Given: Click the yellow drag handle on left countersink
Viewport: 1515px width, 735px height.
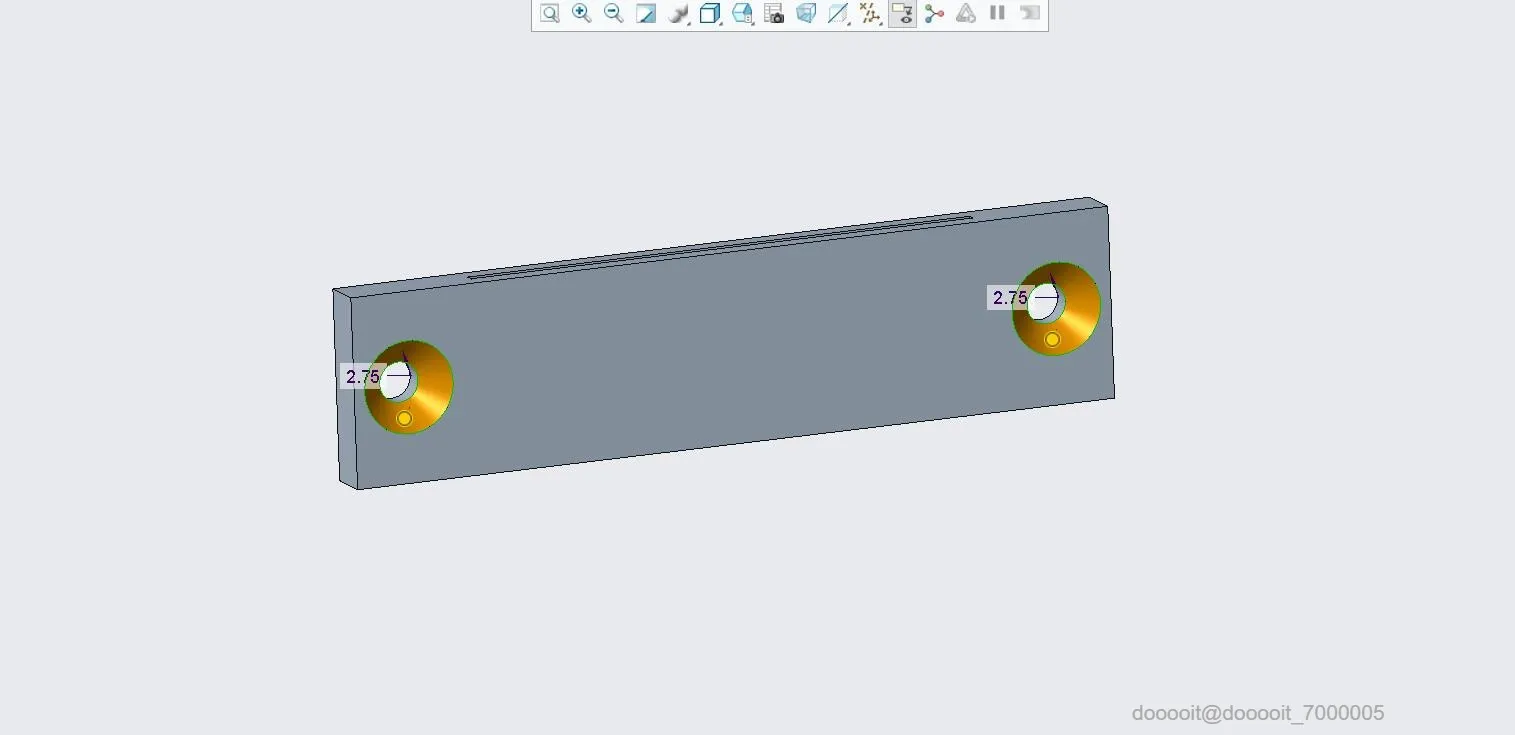Looking at the screenshot, I should coord(404,418).
